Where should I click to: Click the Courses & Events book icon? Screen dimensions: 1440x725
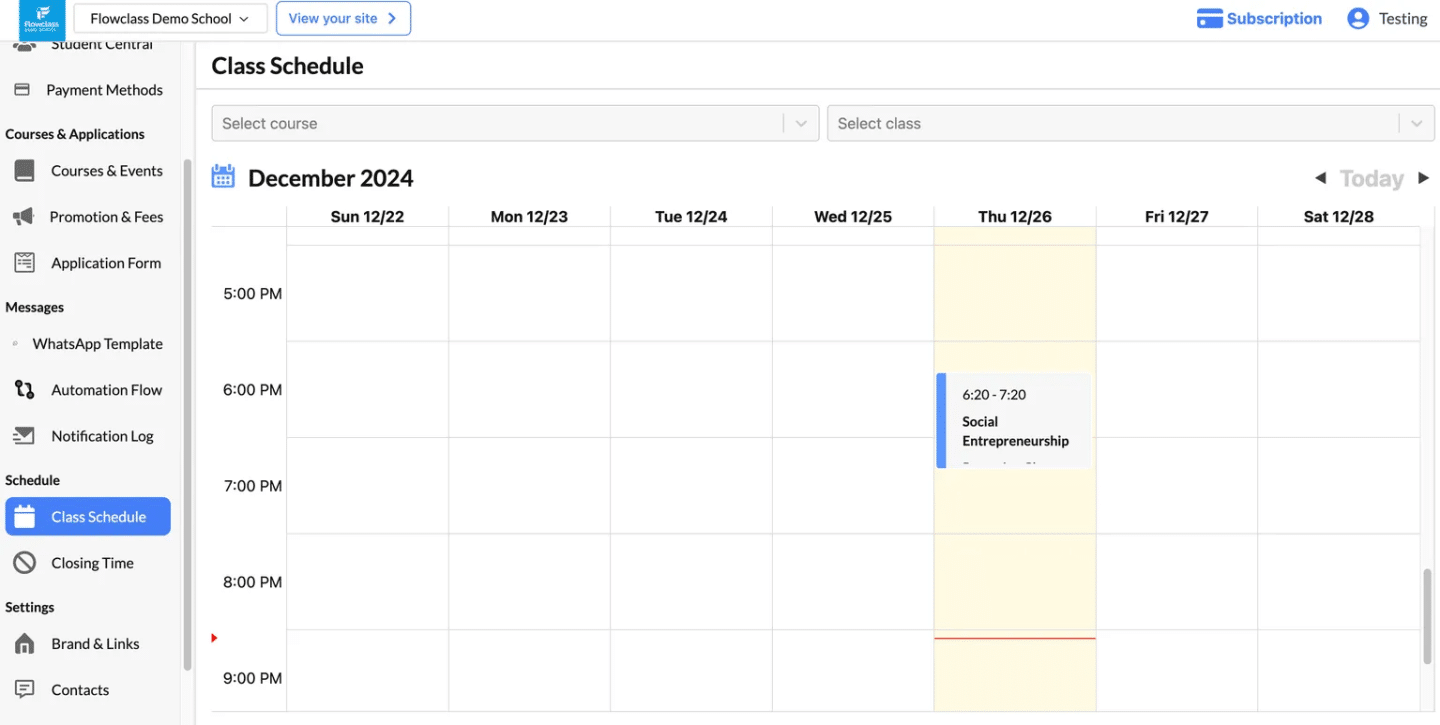(24, 171)
